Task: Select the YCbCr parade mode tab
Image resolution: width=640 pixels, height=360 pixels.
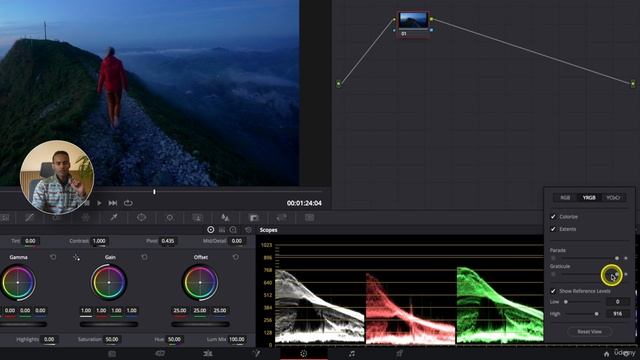Action: 613,198
